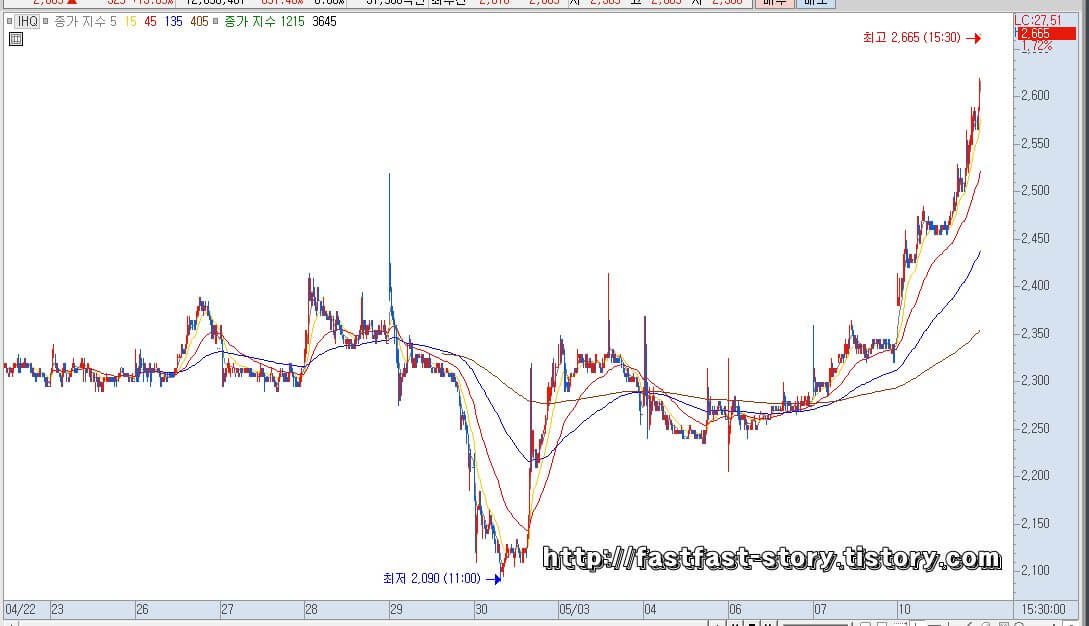
Task: Click the red buy button in top bar
Action: [774, 3]
